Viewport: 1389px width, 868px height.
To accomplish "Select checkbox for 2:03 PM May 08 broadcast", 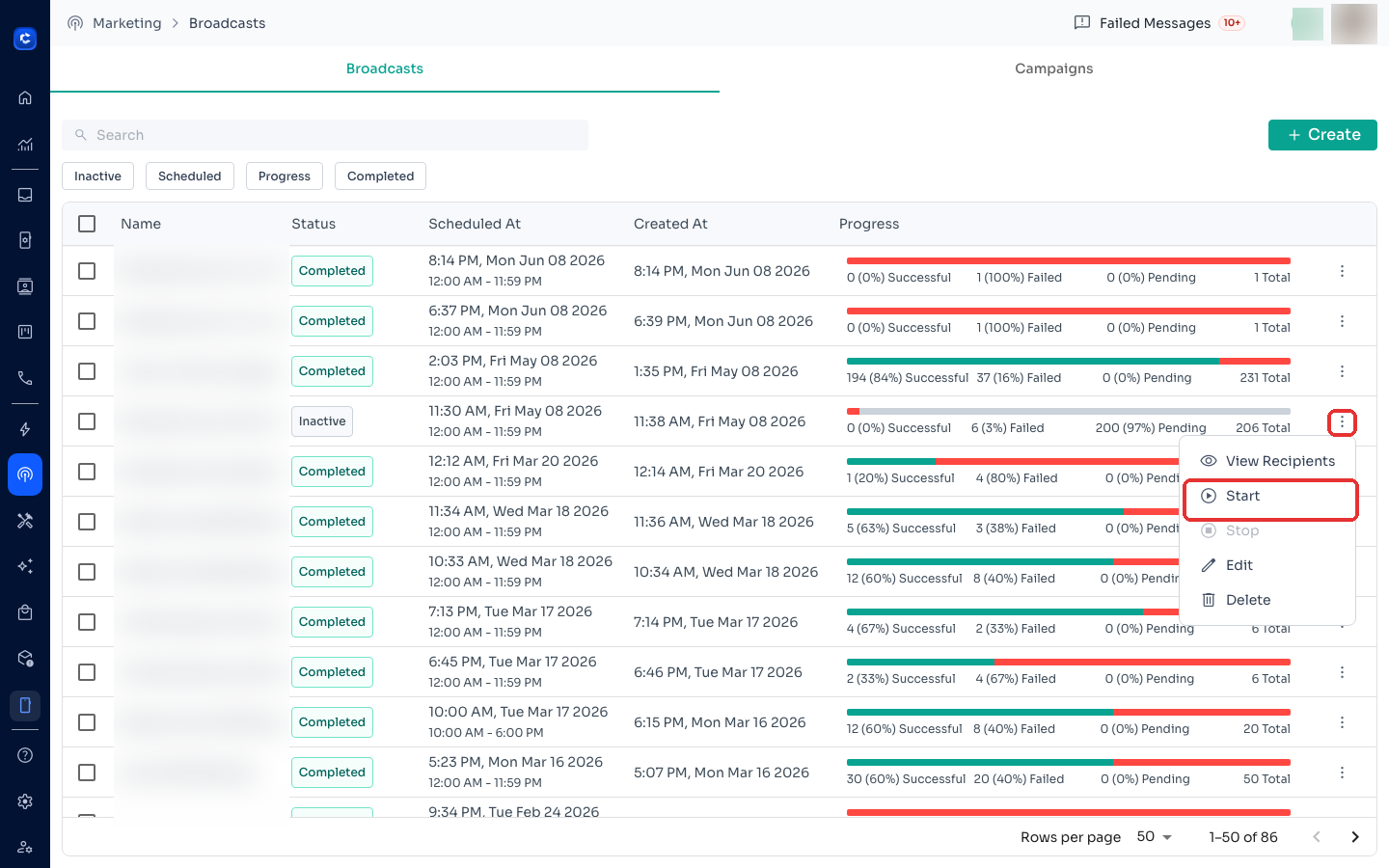I will (x=87, y=371).
